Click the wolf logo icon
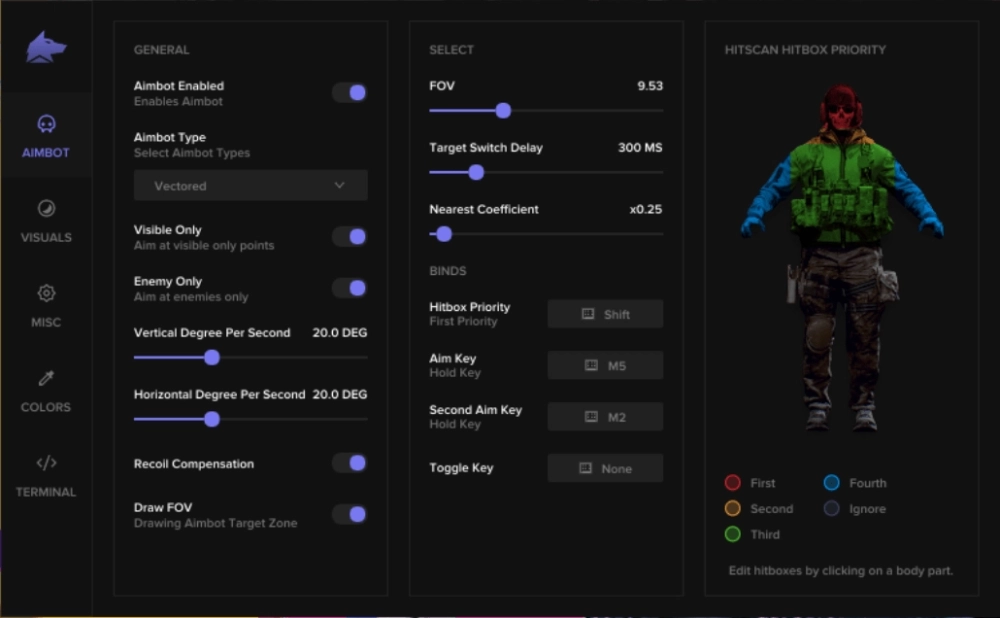The width and height of the screenshot is (1000, 618). point(45,45)
